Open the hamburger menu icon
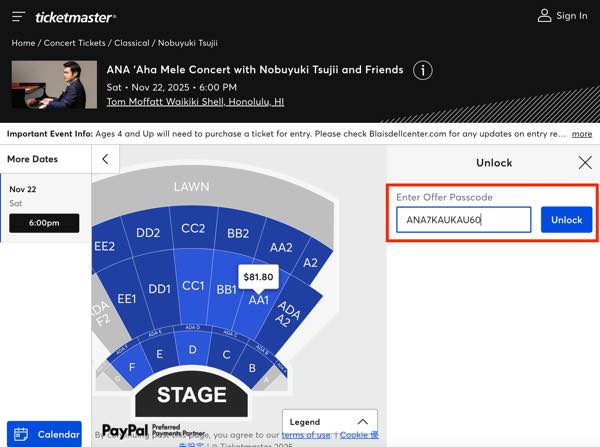The height and width of the screenshot is (447, 600). click(x=18, y=16)
